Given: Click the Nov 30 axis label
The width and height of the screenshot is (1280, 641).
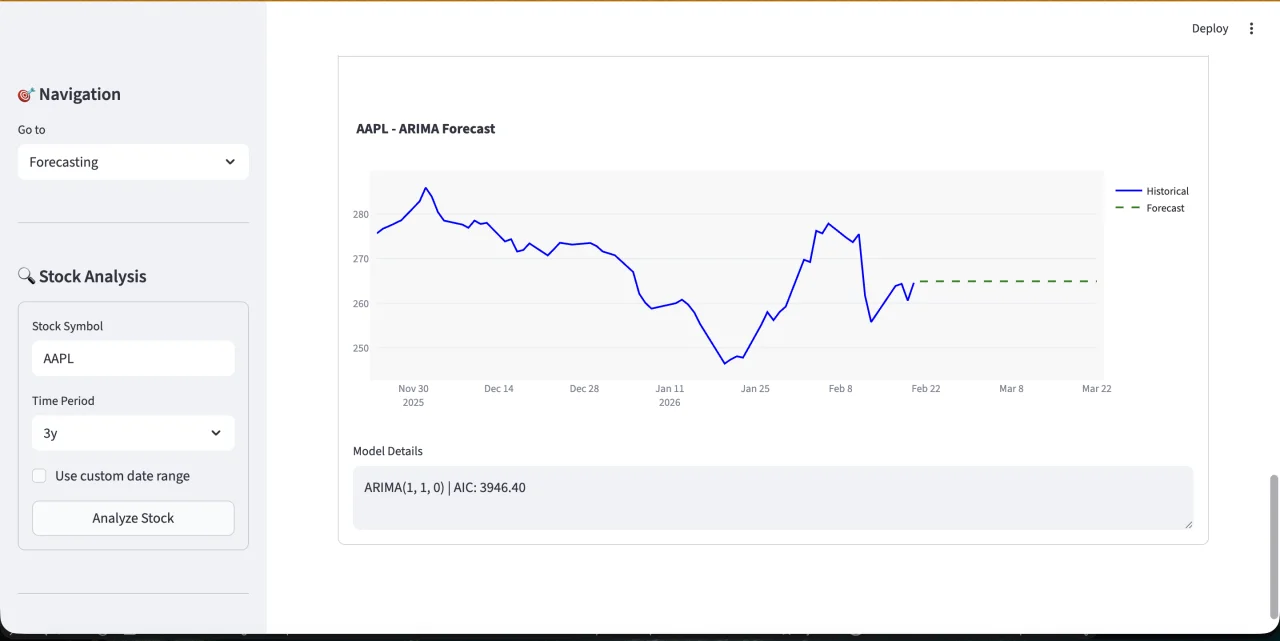Looking at the screenshot, I should point(413,389).
